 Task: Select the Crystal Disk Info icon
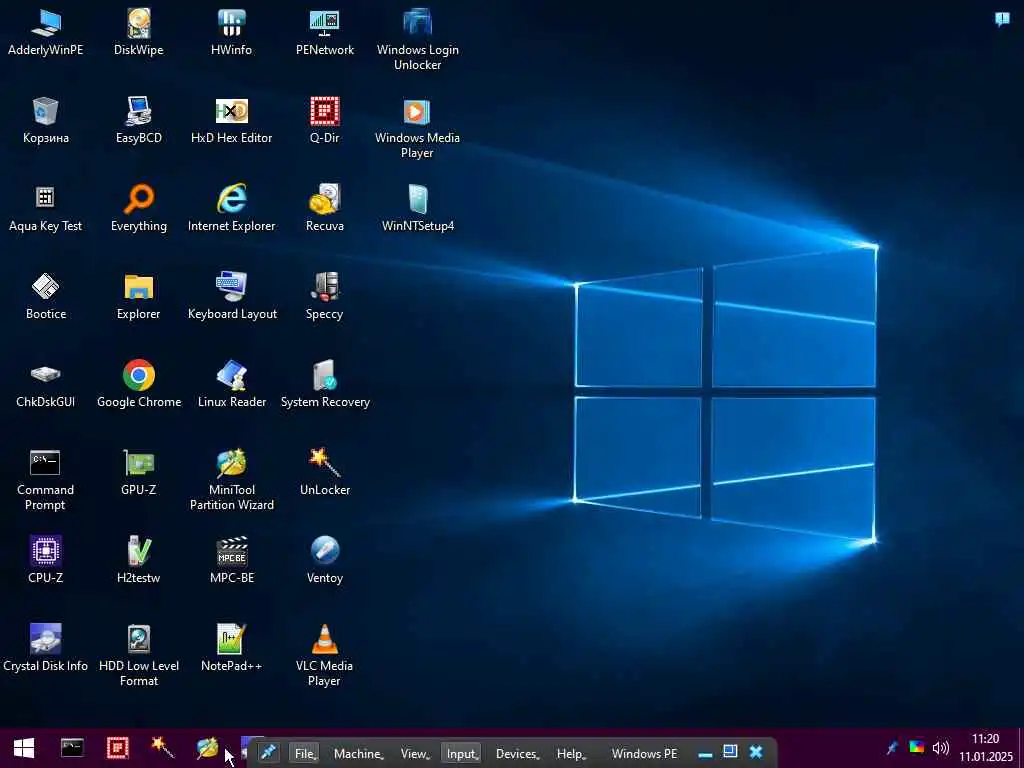point(45,648)
